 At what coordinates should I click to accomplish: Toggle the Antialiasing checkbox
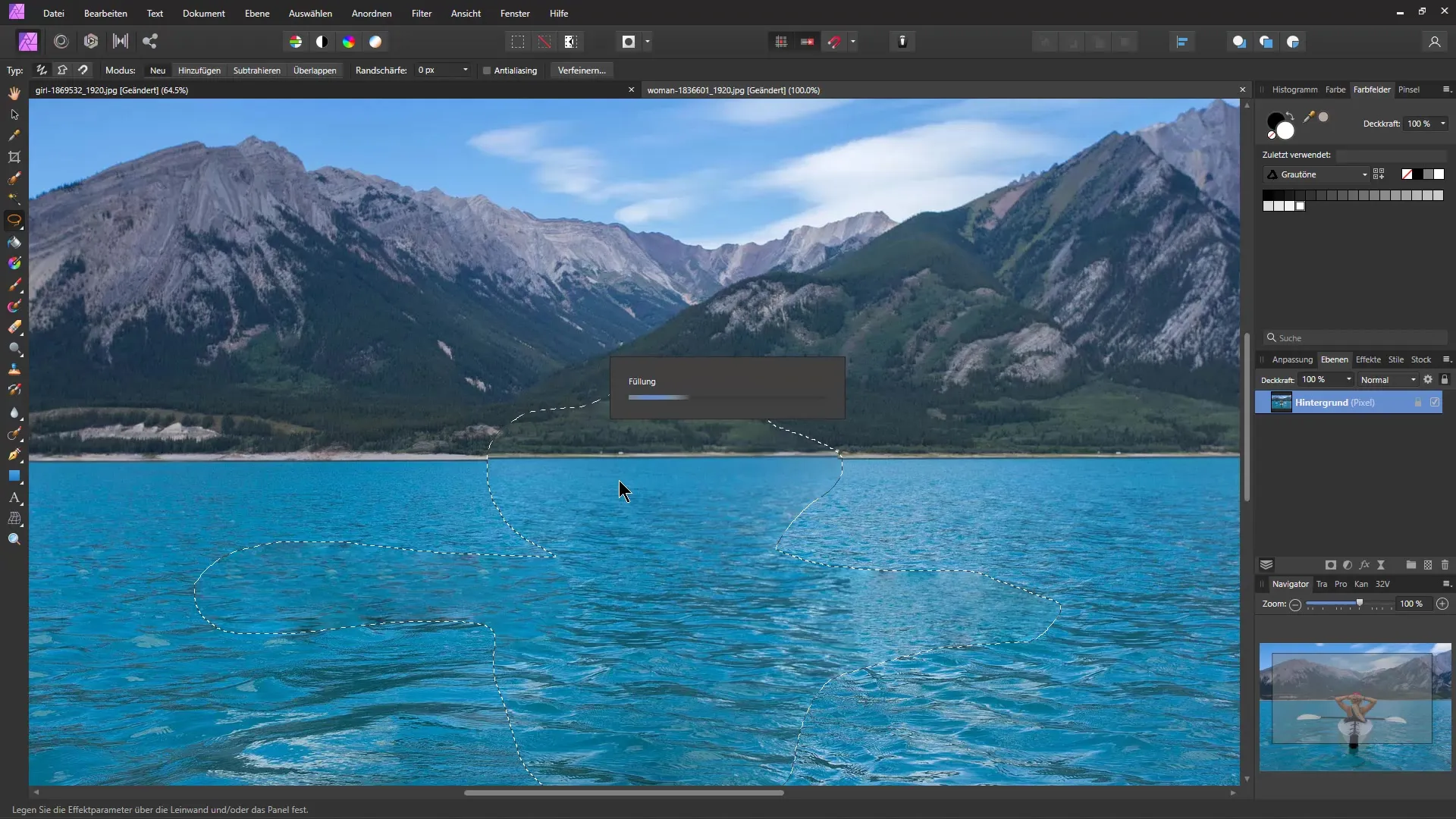(x=487, y=71)
